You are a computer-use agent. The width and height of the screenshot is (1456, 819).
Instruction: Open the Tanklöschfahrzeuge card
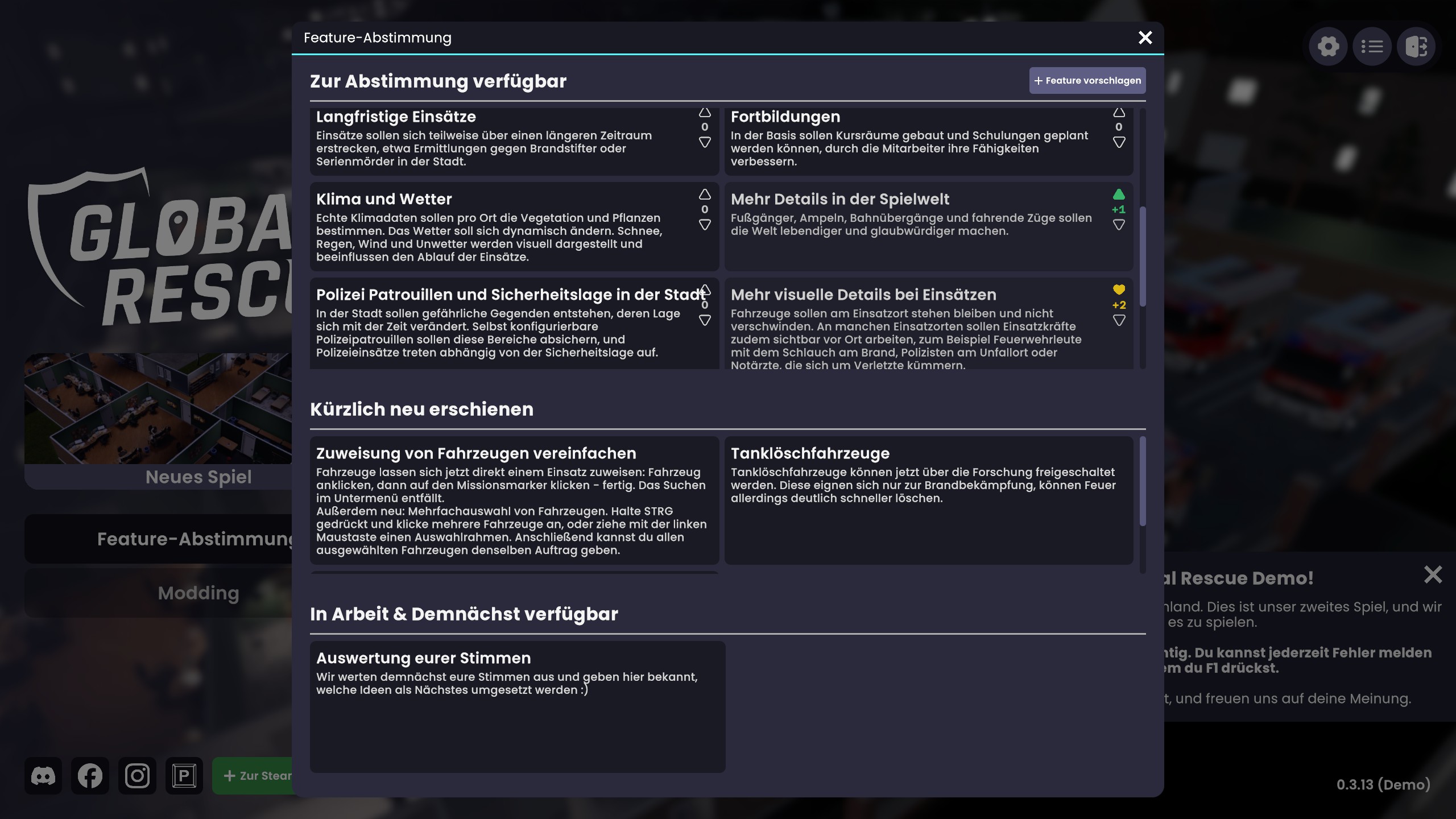[x=929, y=500]
